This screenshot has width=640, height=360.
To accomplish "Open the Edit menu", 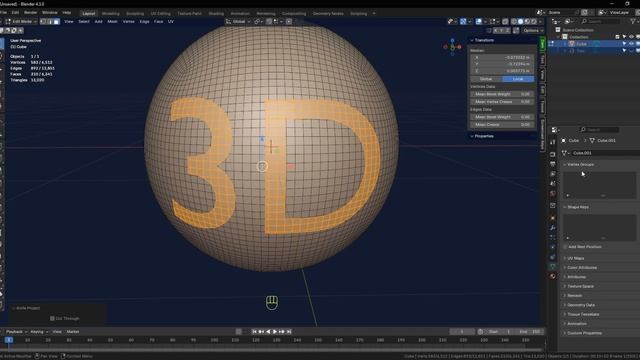I will pos(15,13).
